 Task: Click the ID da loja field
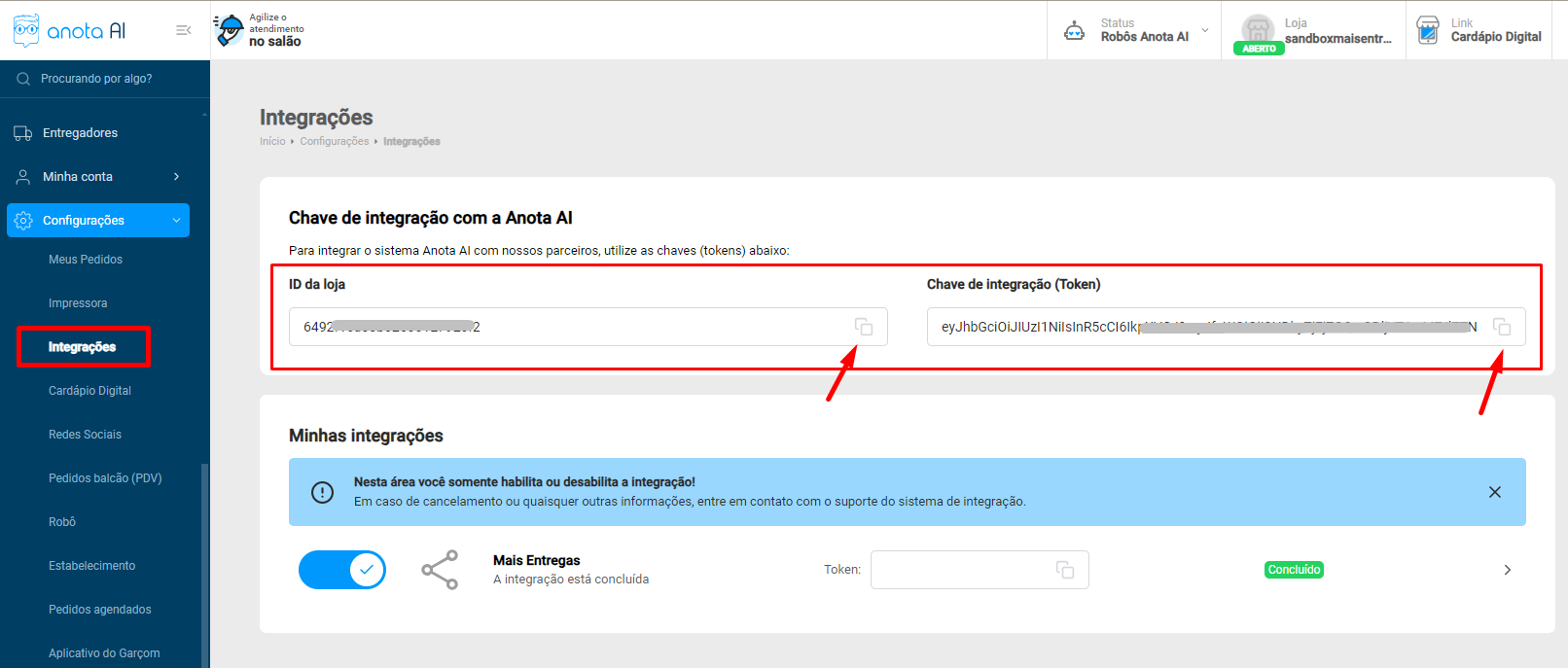(x=588, y=327)
